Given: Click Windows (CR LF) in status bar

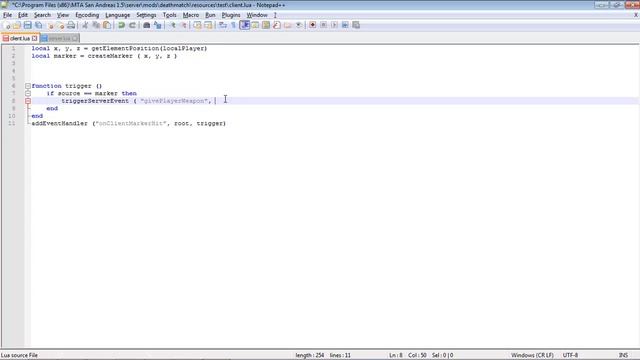Looking at the screenshot, I should click(x=532, y=355).
